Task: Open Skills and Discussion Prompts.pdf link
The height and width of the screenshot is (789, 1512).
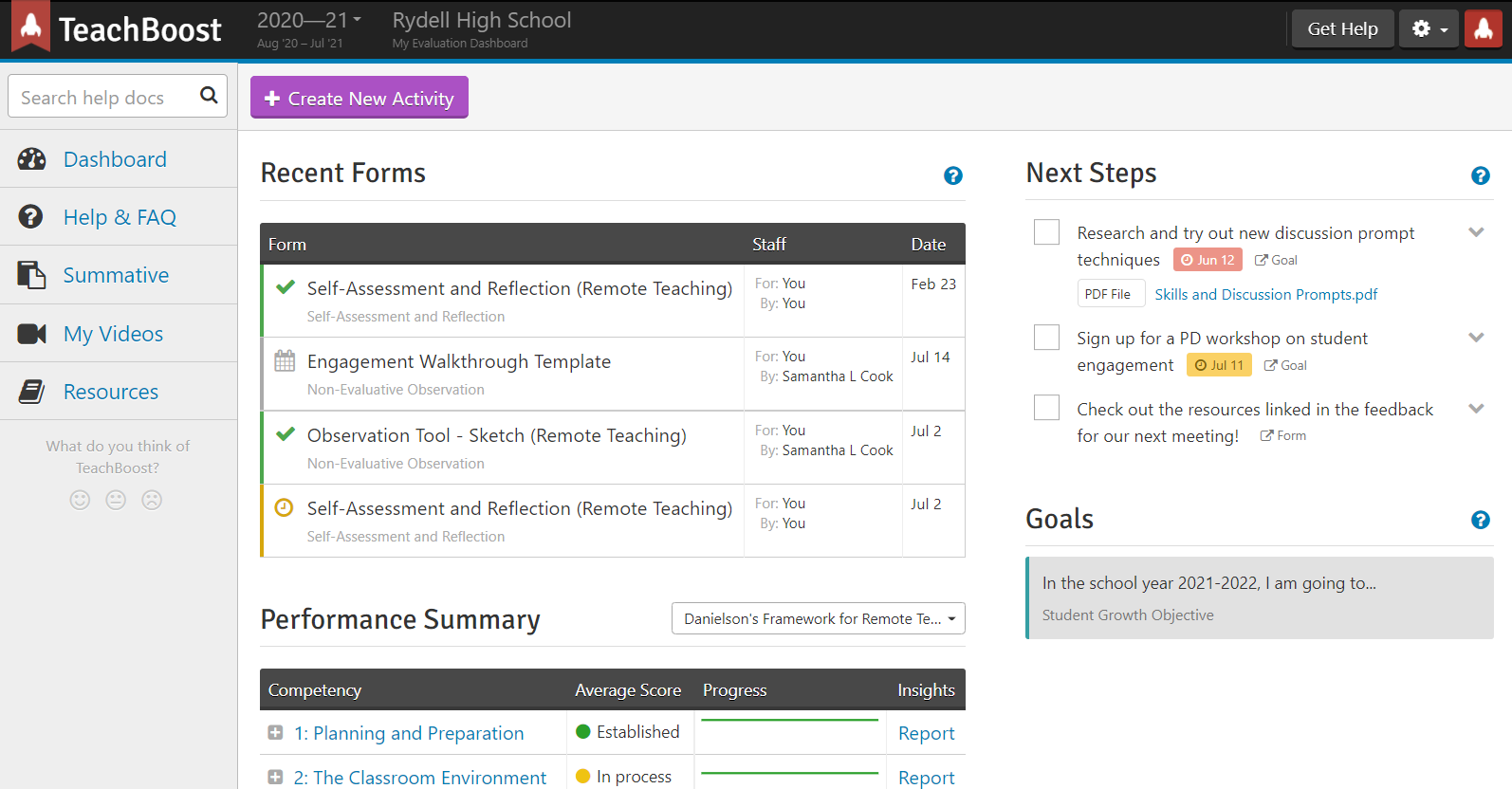Action: click(x=1265, y=294)
